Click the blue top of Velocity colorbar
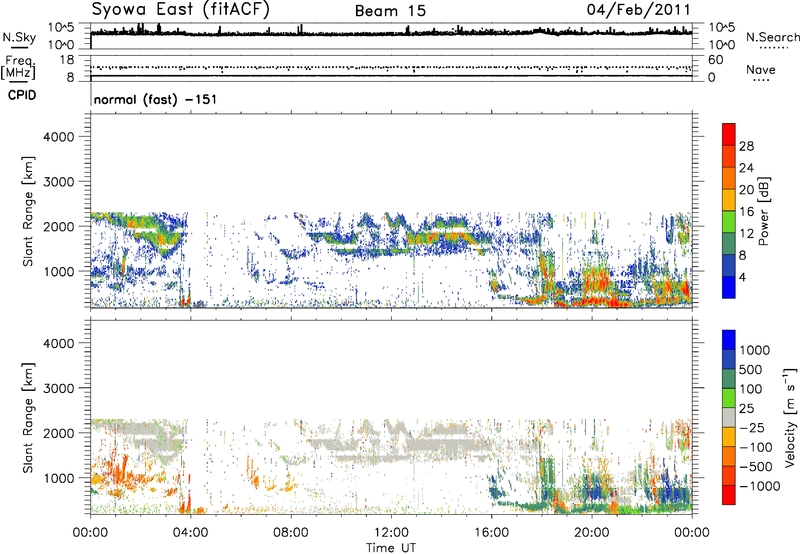Image resolution: width=800 pixels, height=554 pixels. point(729,340)
